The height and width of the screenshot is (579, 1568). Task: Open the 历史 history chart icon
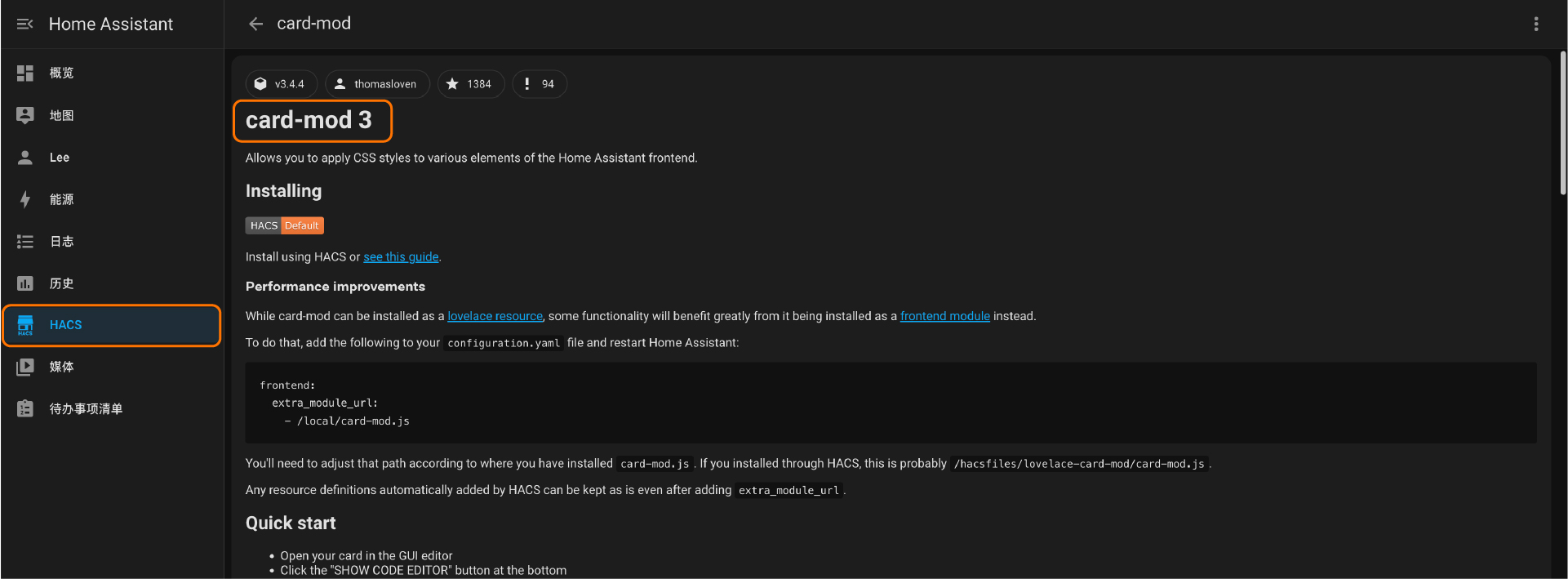[25, 283]
